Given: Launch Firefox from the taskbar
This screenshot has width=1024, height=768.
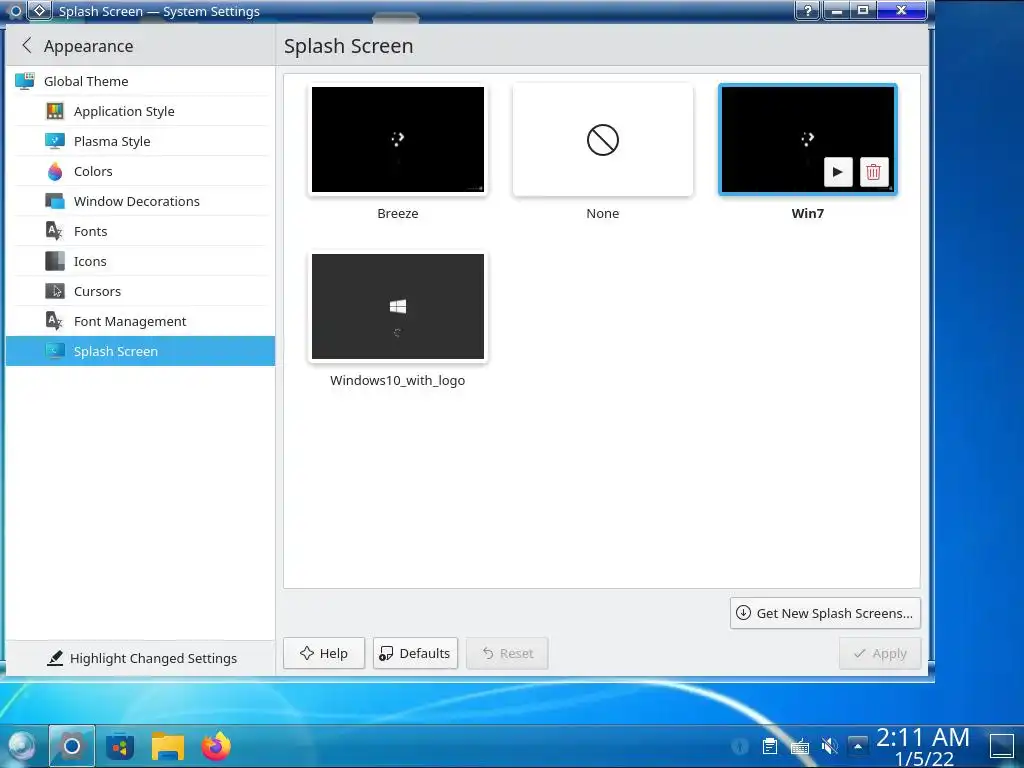Looking at the screenshot, I should point(216,746).
